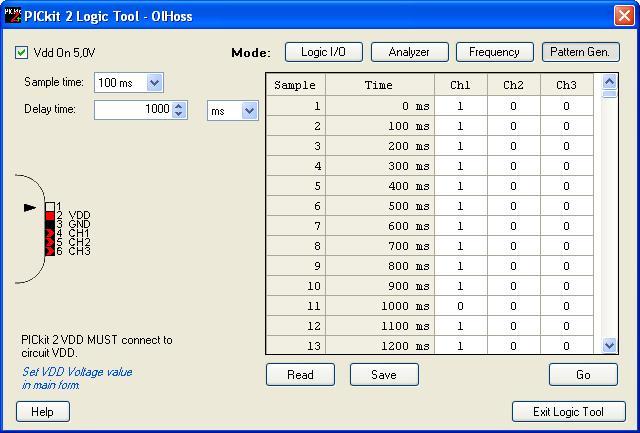Select Pattern Gen. mode

[x=580, y=52]
